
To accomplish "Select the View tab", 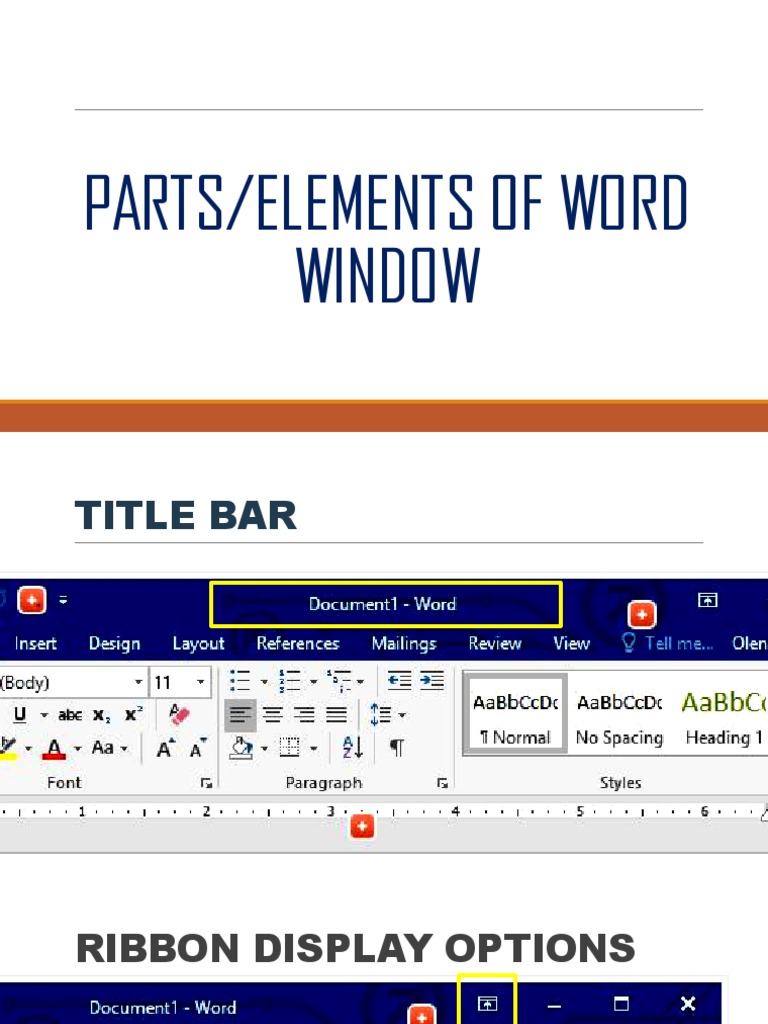I will (571, 644).
